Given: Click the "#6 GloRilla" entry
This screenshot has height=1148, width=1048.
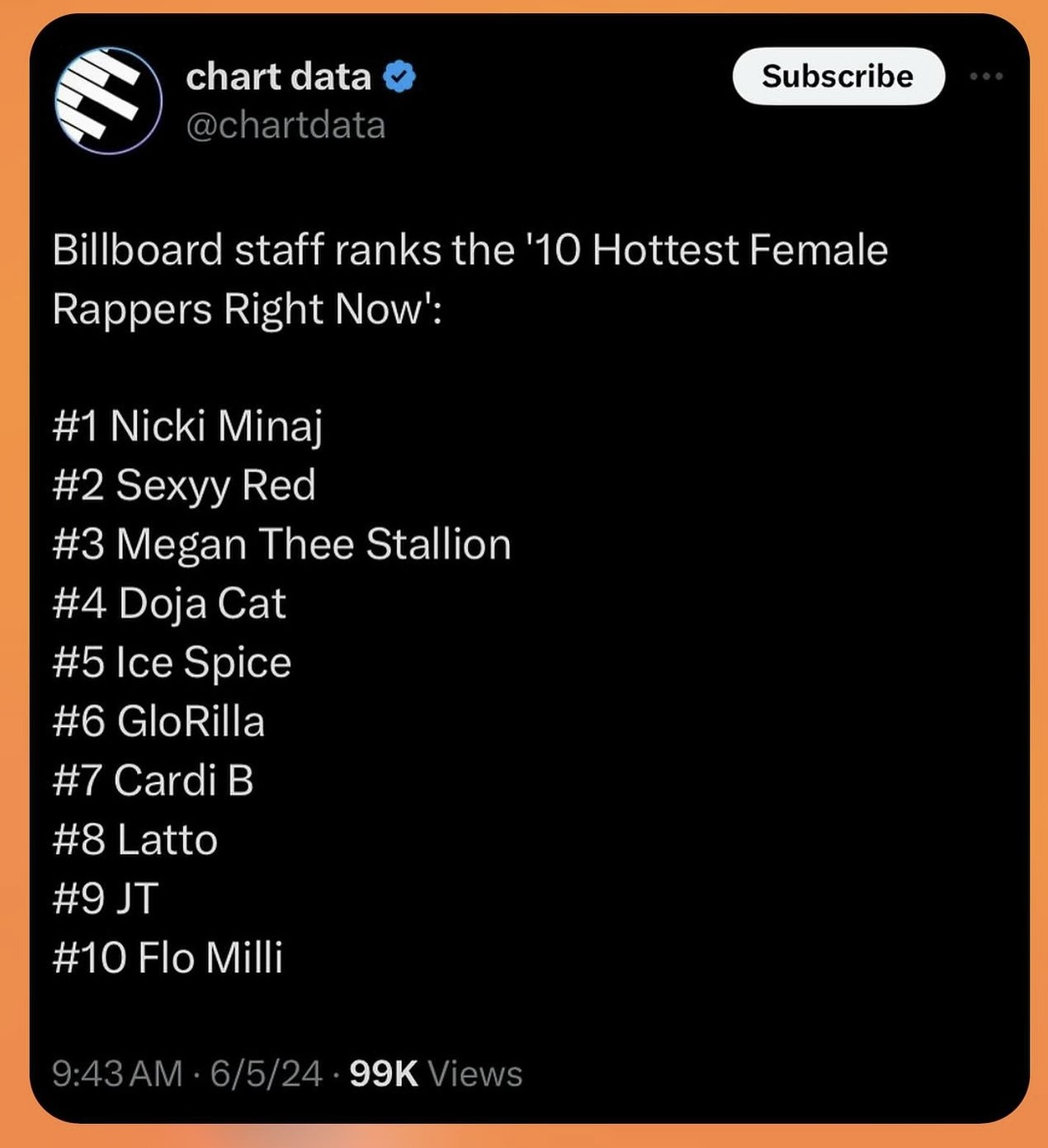Looking at the screenshot, I should click(x=158, y=721).
